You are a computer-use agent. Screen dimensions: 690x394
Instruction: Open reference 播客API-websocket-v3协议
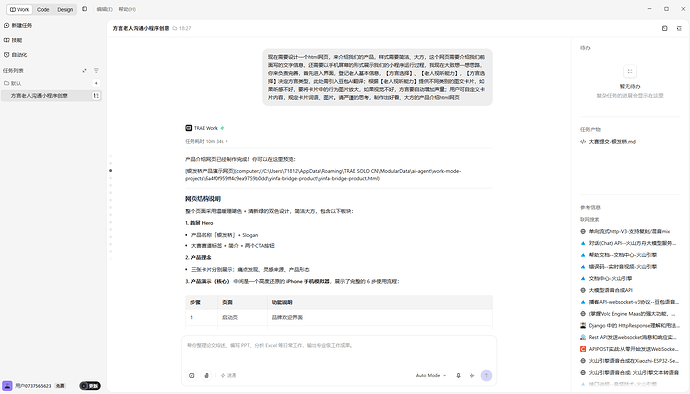[x=629, y=302]
